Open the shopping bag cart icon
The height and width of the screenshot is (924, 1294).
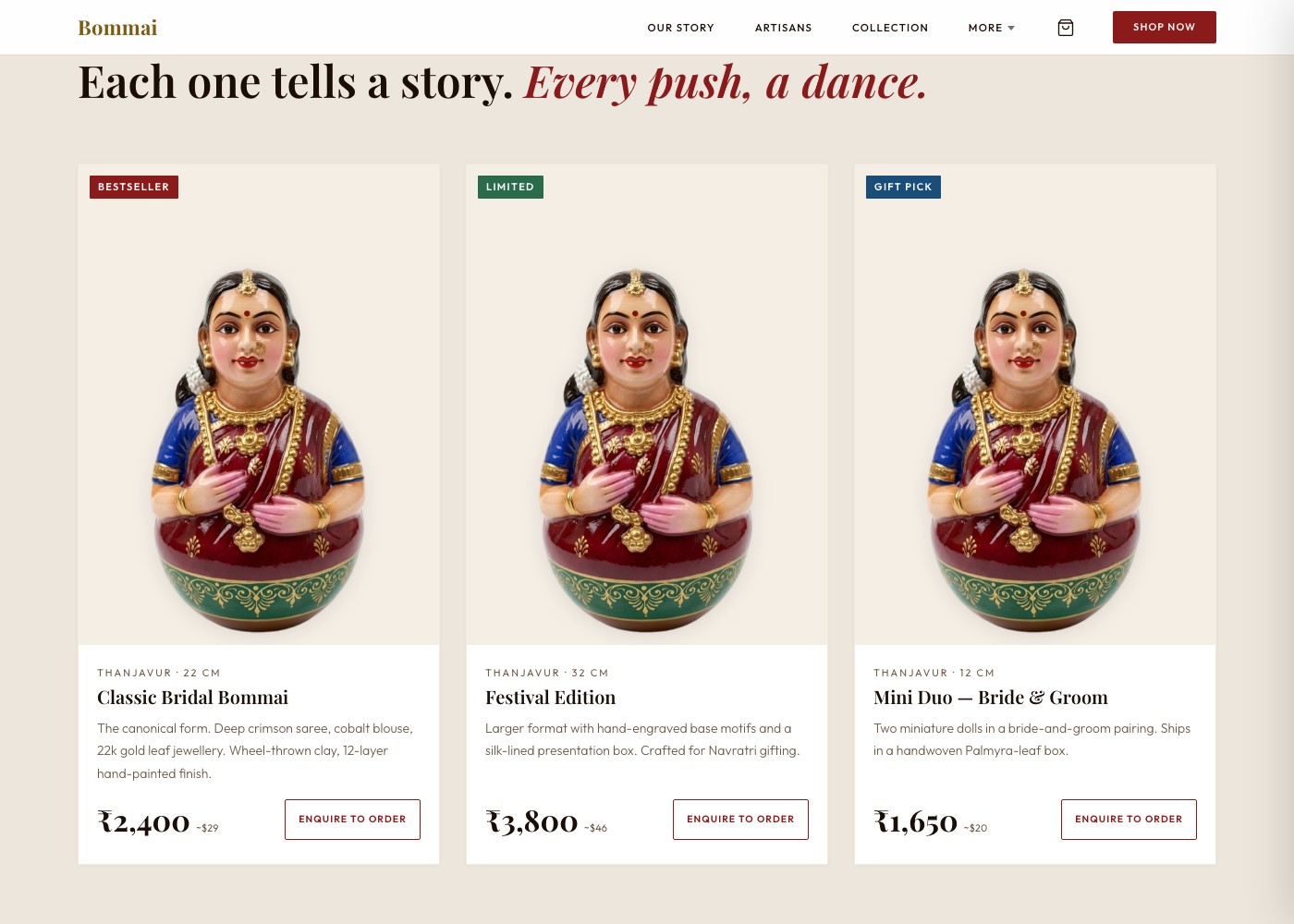tap(1066, 28)
